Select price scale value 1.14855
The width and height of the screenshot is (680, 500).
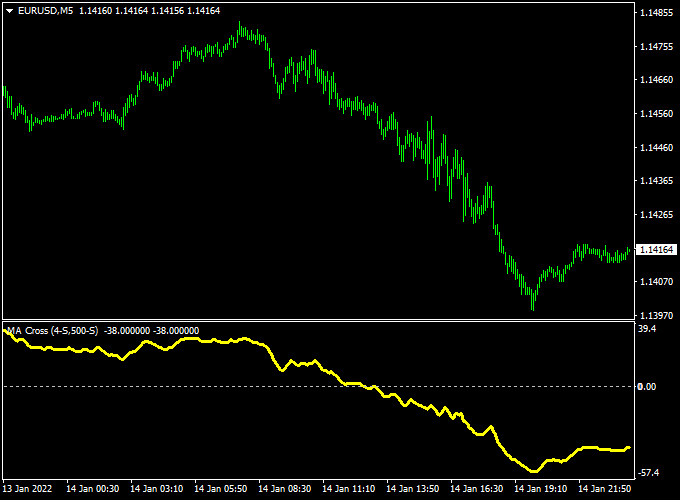[657, 13]
